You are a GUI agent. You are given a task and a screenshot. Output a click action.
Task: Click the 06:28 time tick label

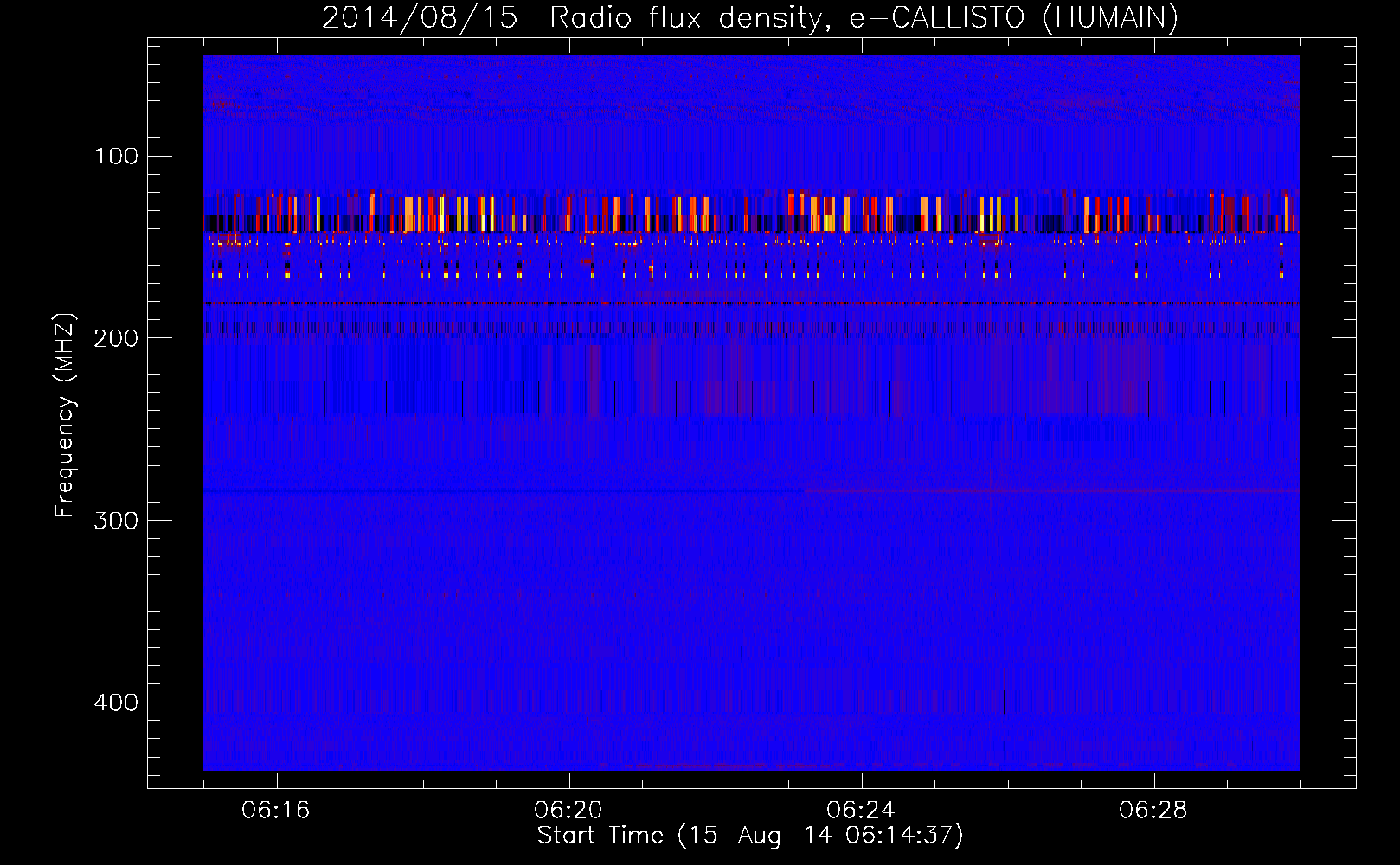coord(1153,811)
